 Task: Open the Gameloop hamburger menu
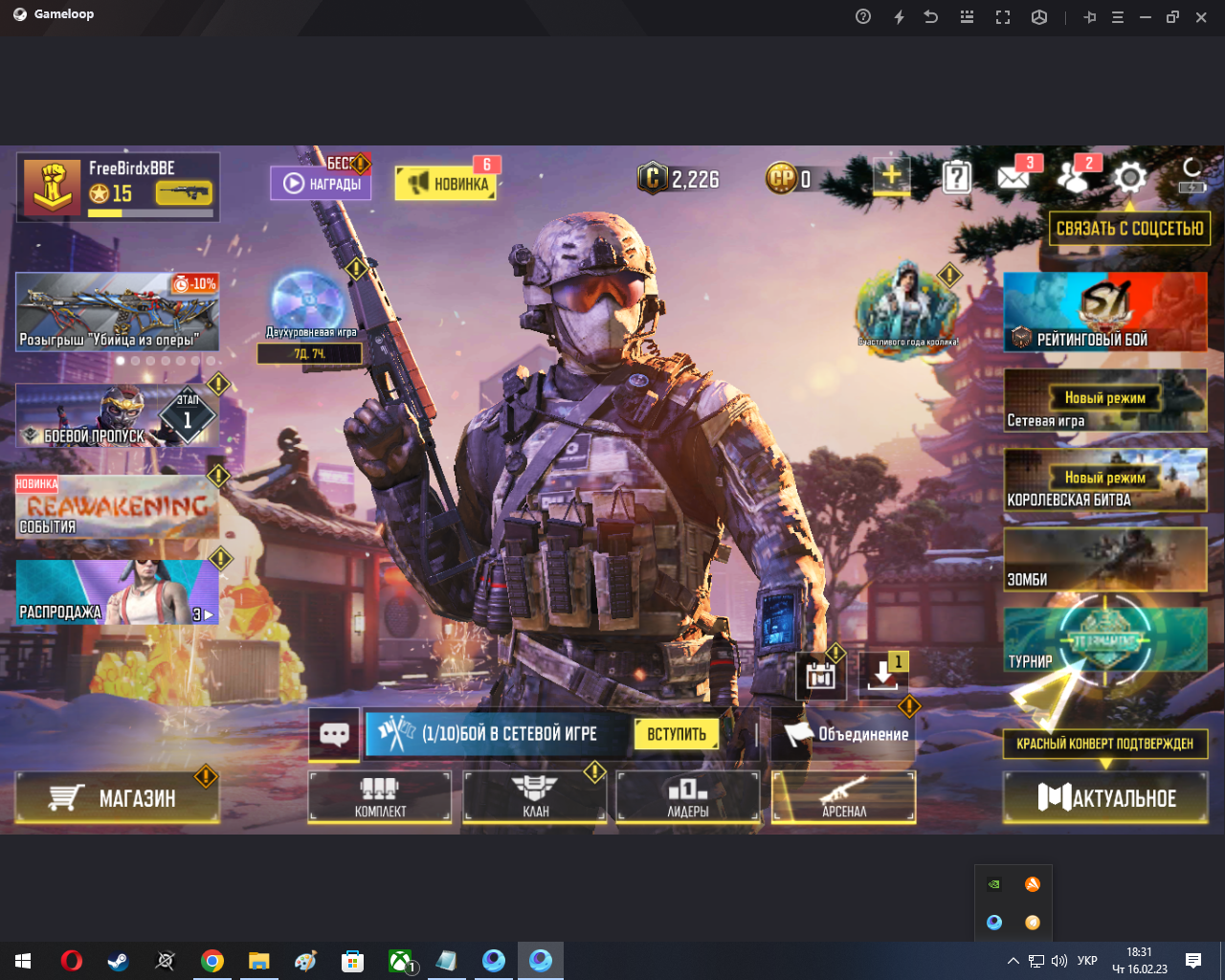point(1118,16)
